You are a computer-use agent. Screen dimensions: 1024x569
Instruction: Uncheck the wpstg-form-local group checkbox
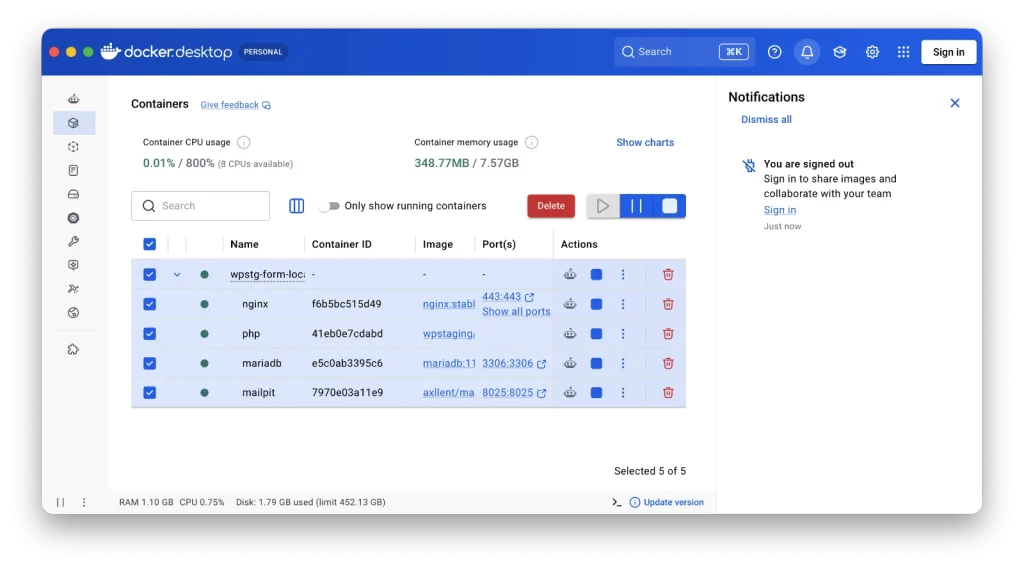pyautogui.click(x=150, y=274)
